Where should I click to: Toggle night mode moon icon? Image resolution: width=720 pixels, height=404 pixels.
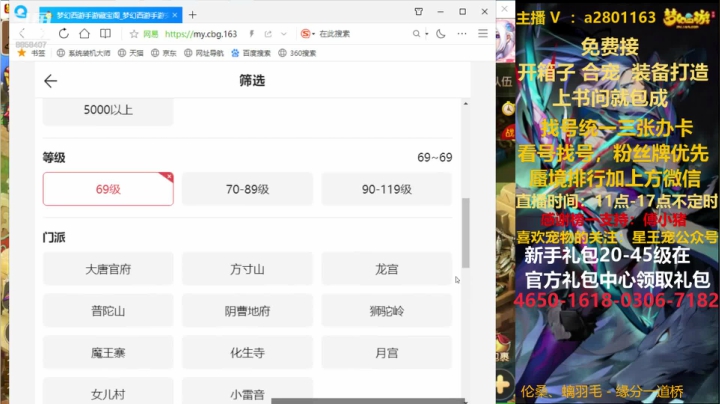pos(441,34)
